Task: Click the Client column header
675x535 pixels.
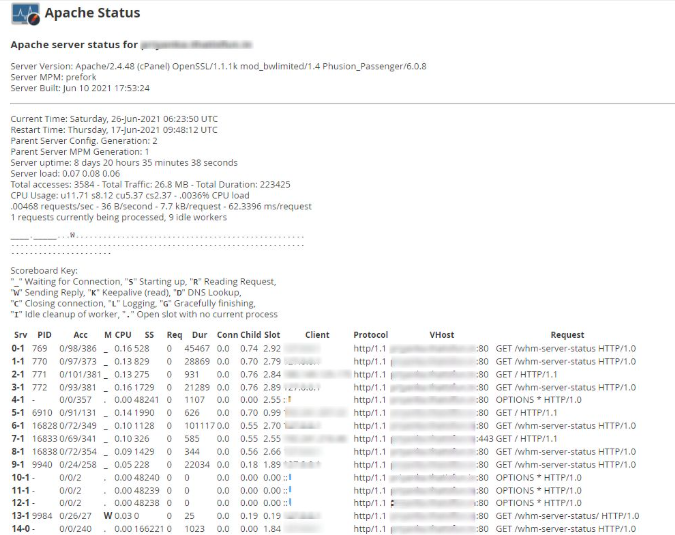Action: tap(317, 335)
